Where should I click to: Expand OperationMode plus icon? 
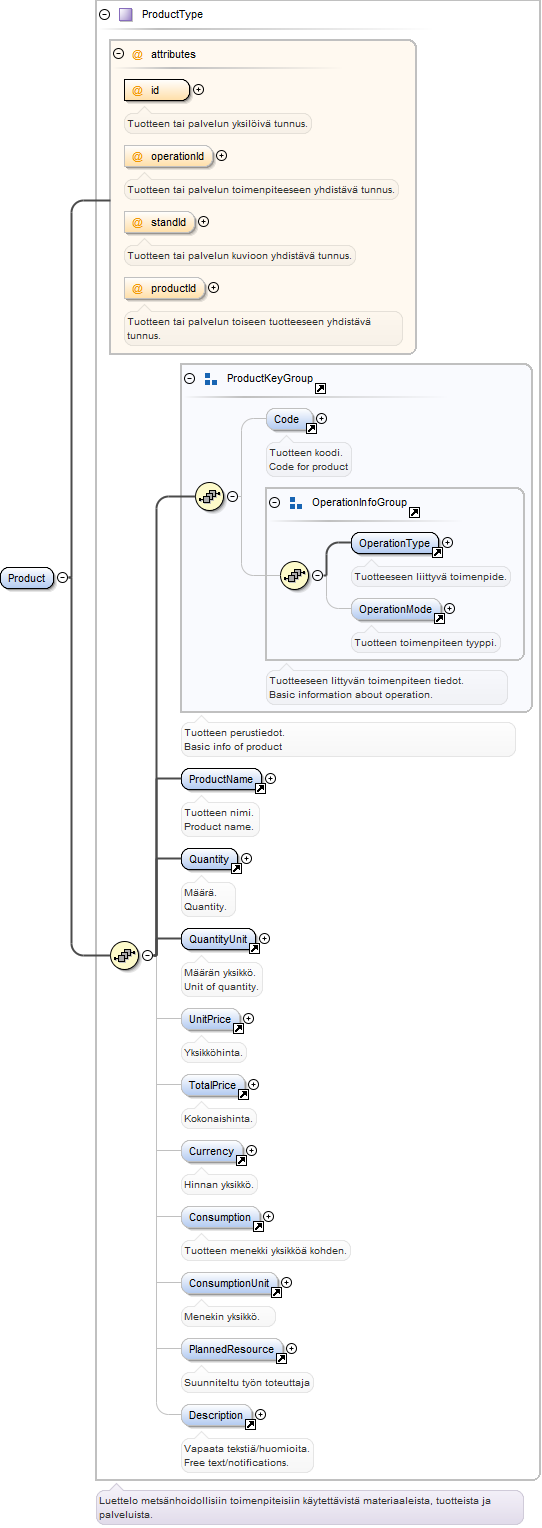click(x=449, y=608)
